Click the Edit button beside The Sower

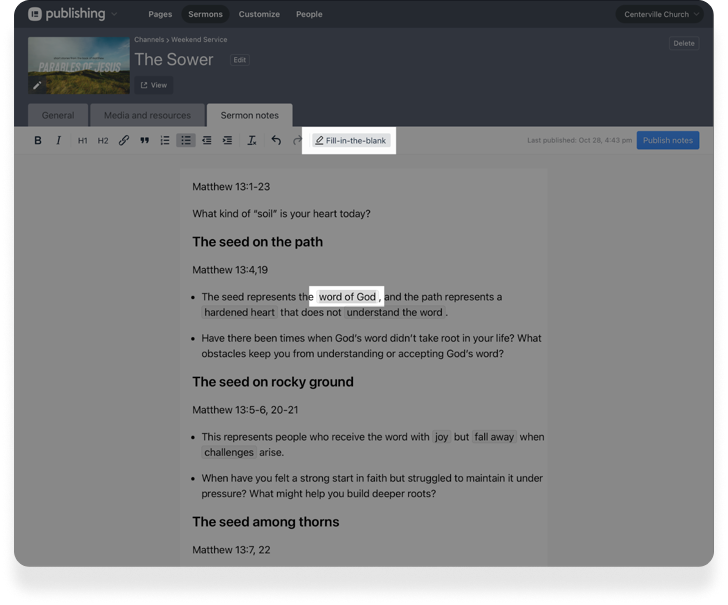coord(240,60)
